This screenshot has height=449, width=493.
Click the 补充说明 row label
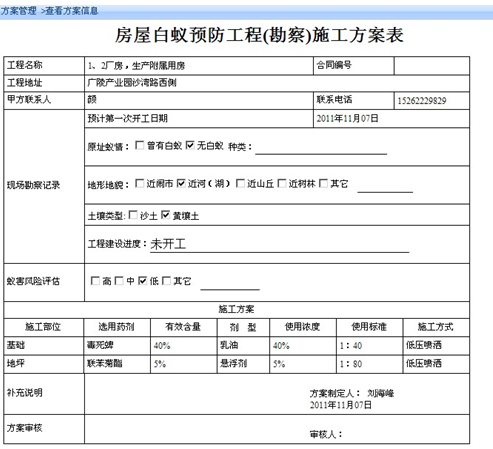25,393
